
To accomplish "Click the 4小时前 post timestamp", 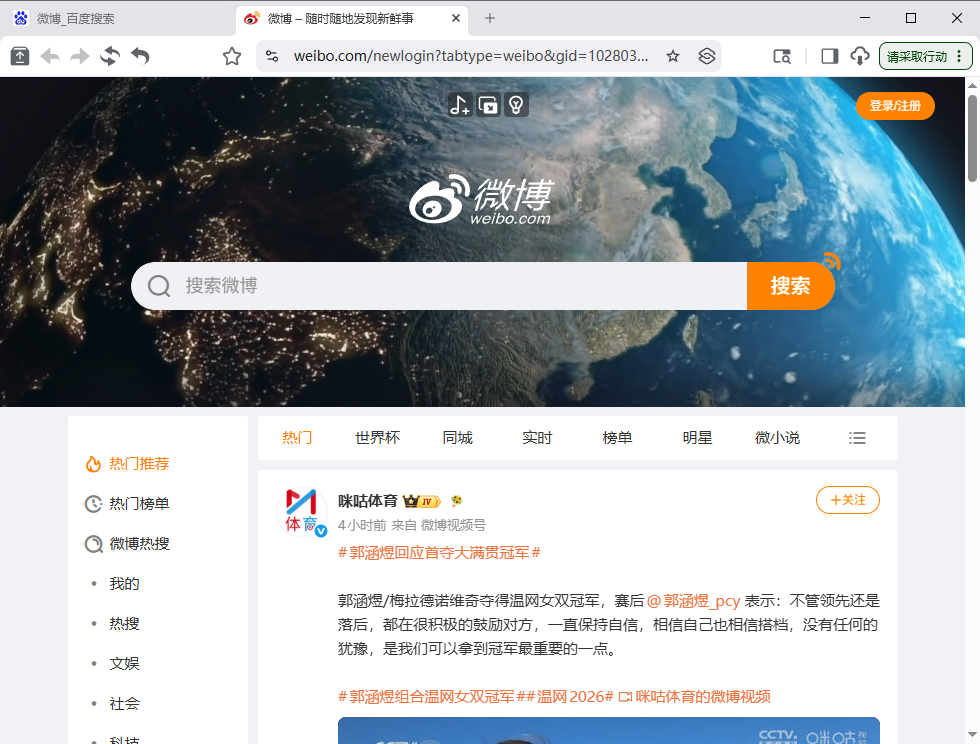I will point(362,525).
